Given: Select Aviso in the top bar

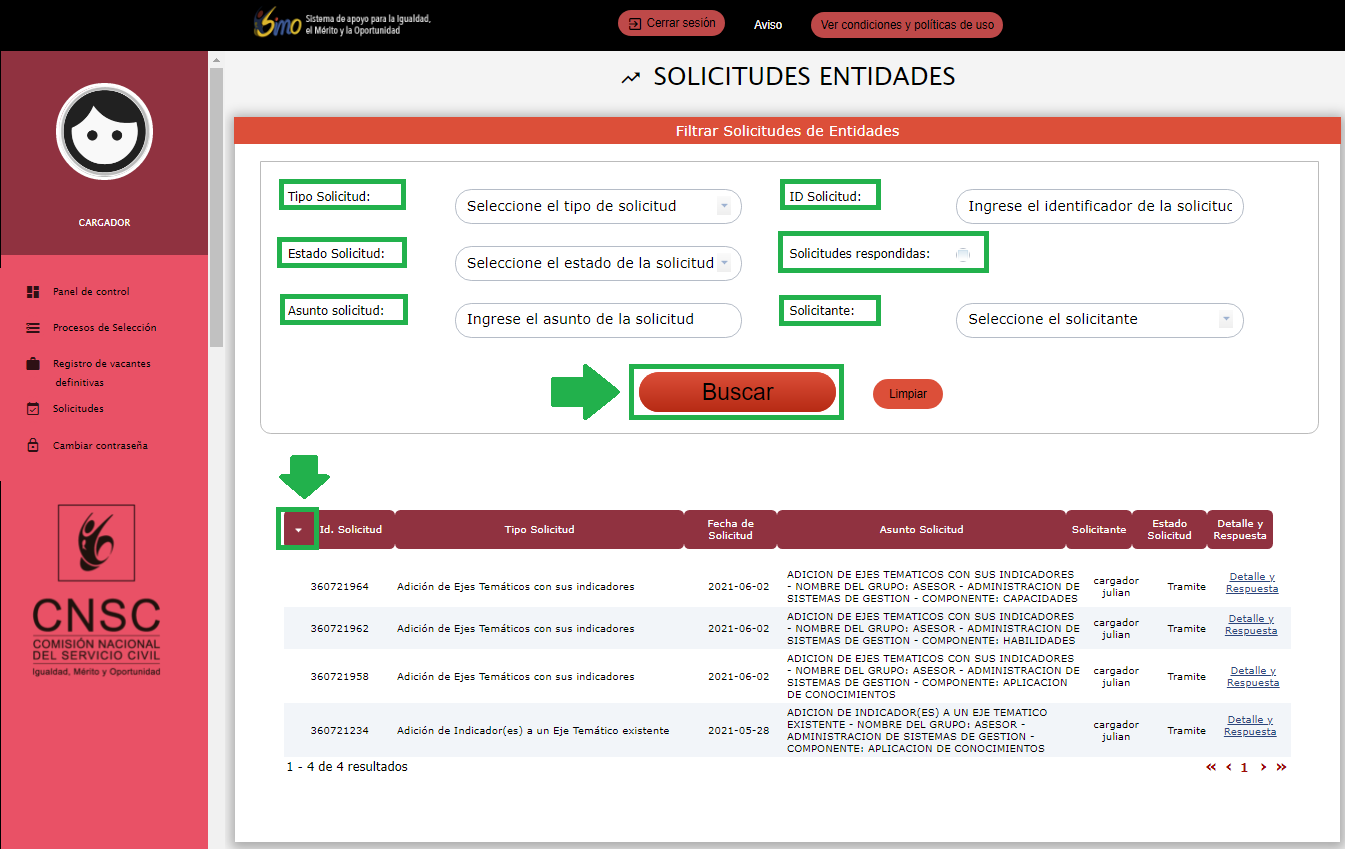Looking at the screenshot, I should (768, 25).
